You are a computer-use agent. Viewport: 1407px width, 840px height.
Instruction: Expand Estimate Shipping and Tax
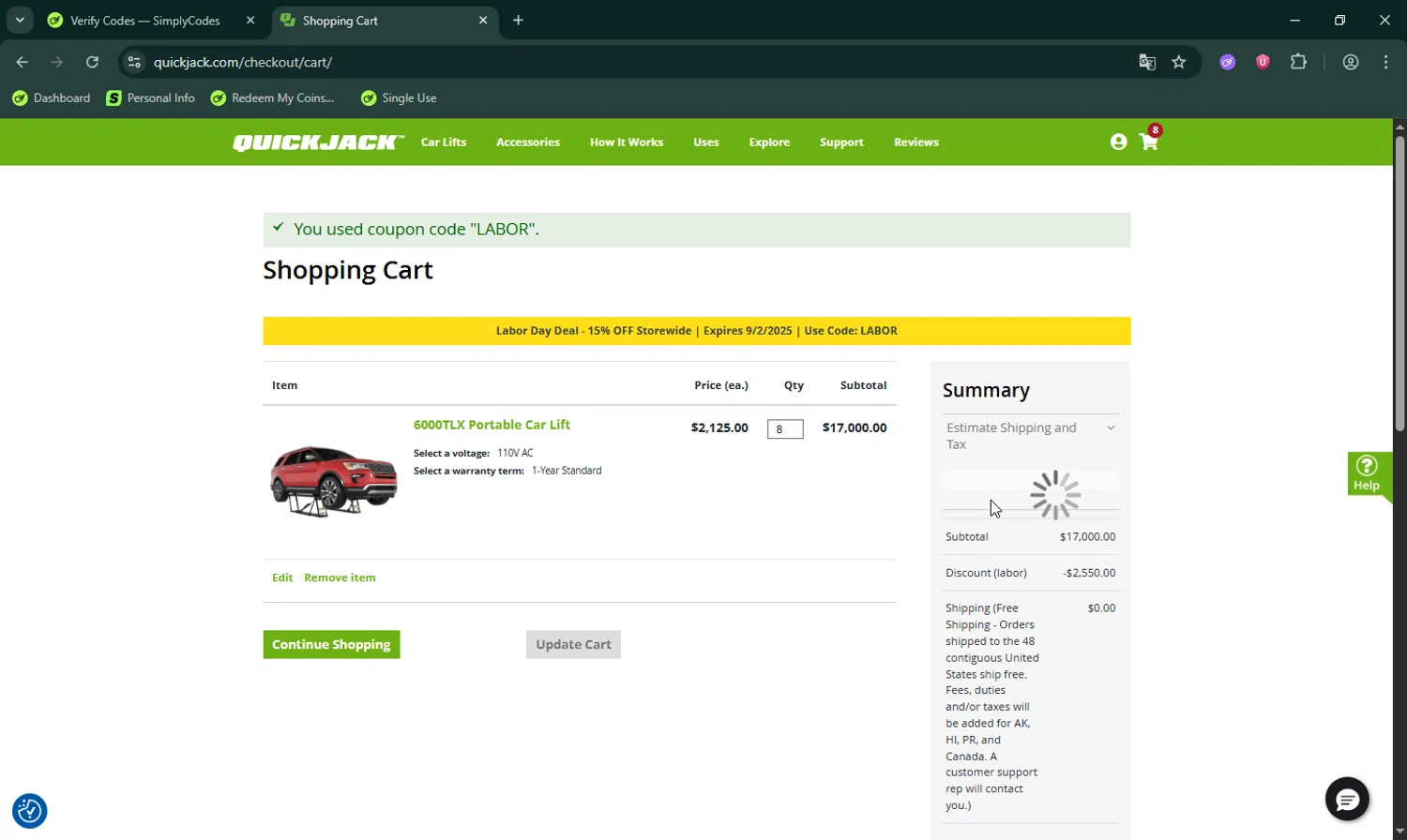coord(1030,436)
